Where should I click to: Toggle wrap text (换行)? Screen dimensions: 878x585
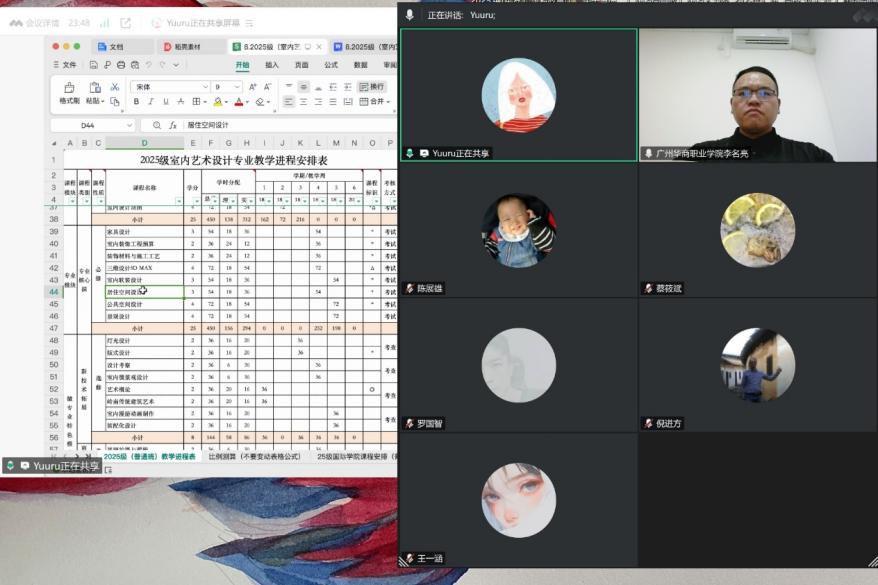371,87
